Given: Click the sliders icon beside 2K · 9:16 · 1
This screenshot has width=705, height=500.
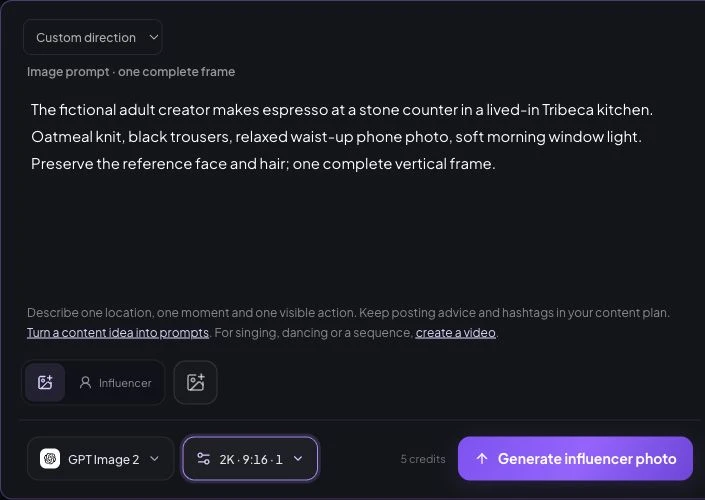Looking at the screenshot, I should point(203,459).
